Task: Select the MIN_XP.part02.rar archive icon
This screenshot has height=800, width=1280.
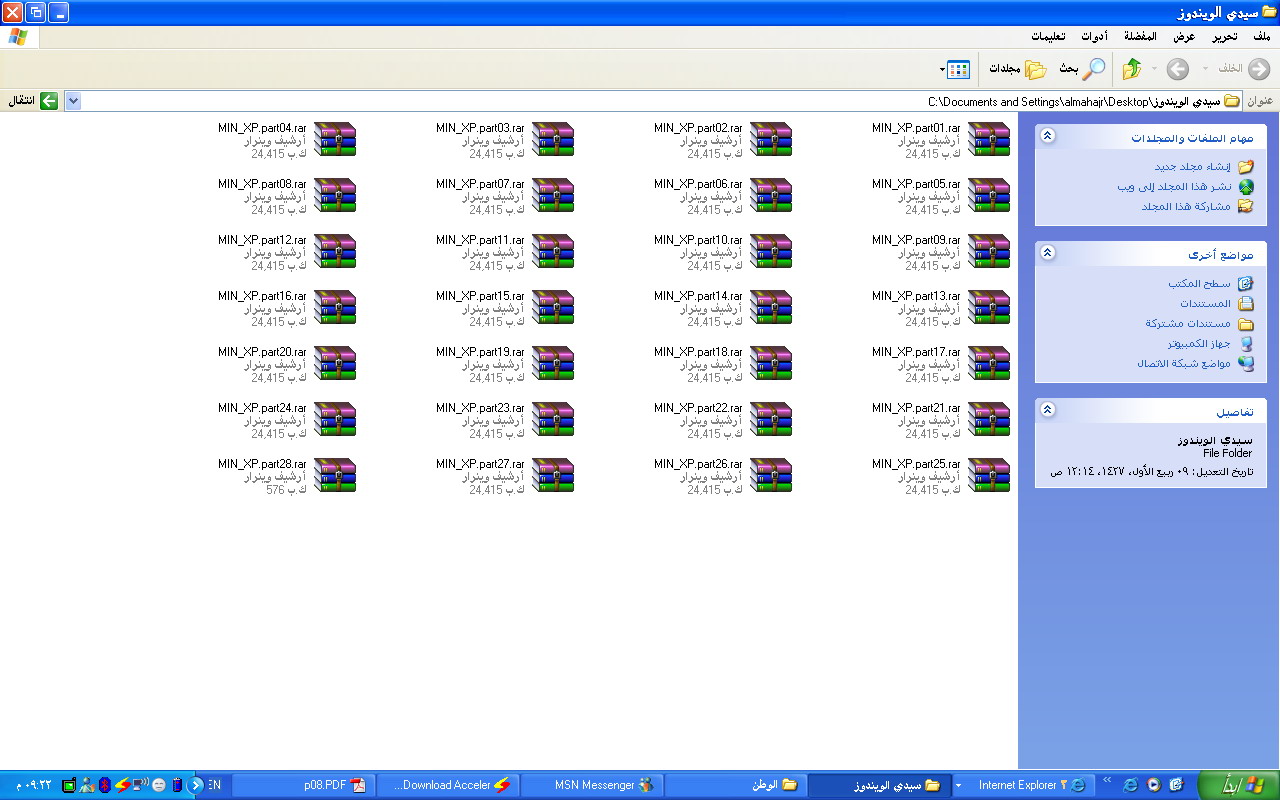Action: click(x=771, y=140)
